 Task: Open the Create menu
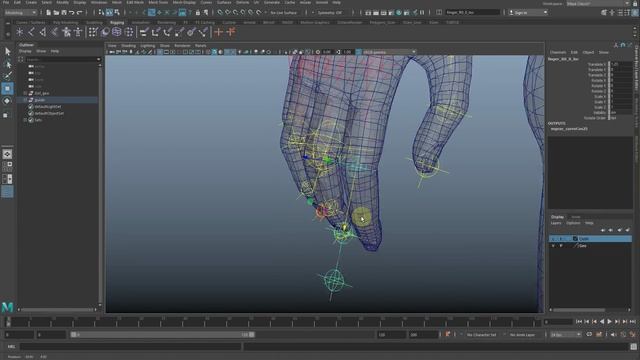click(x=31, y=2)
